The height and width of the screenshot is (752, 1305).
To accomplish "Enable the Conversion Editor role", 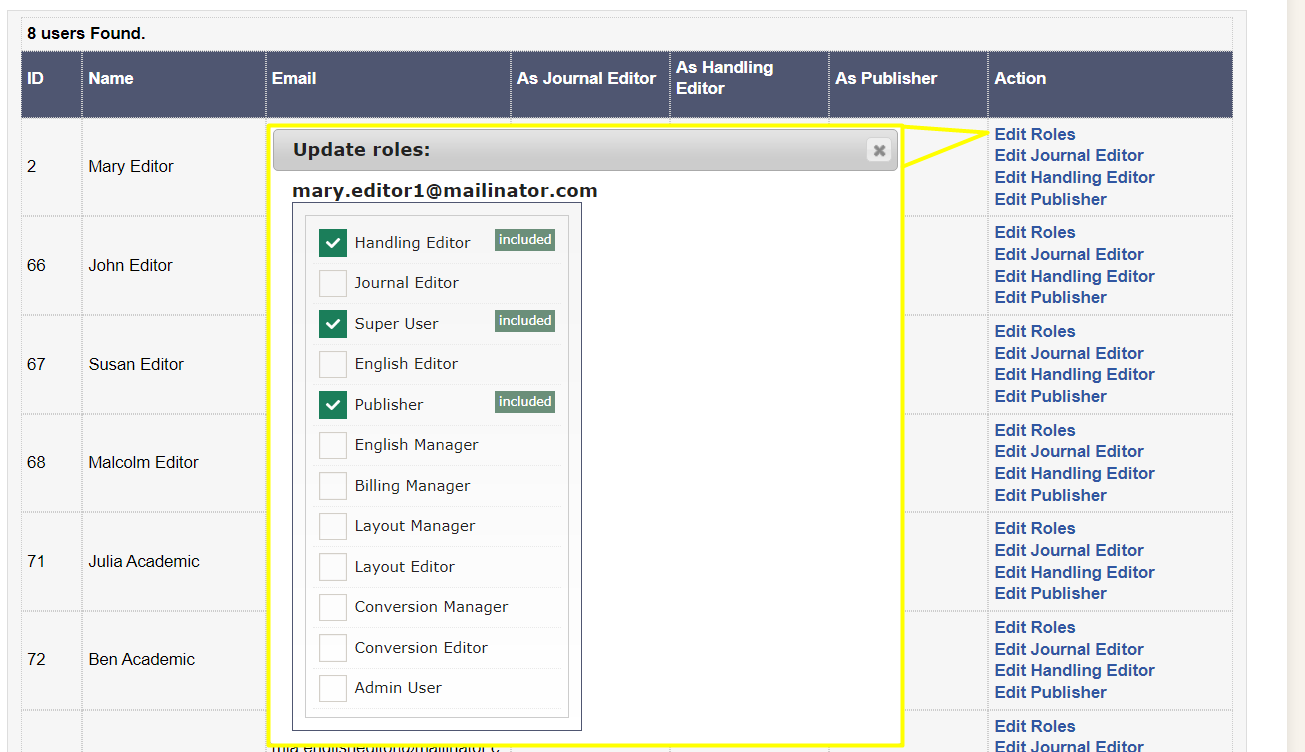I will (x=333, y=648).
